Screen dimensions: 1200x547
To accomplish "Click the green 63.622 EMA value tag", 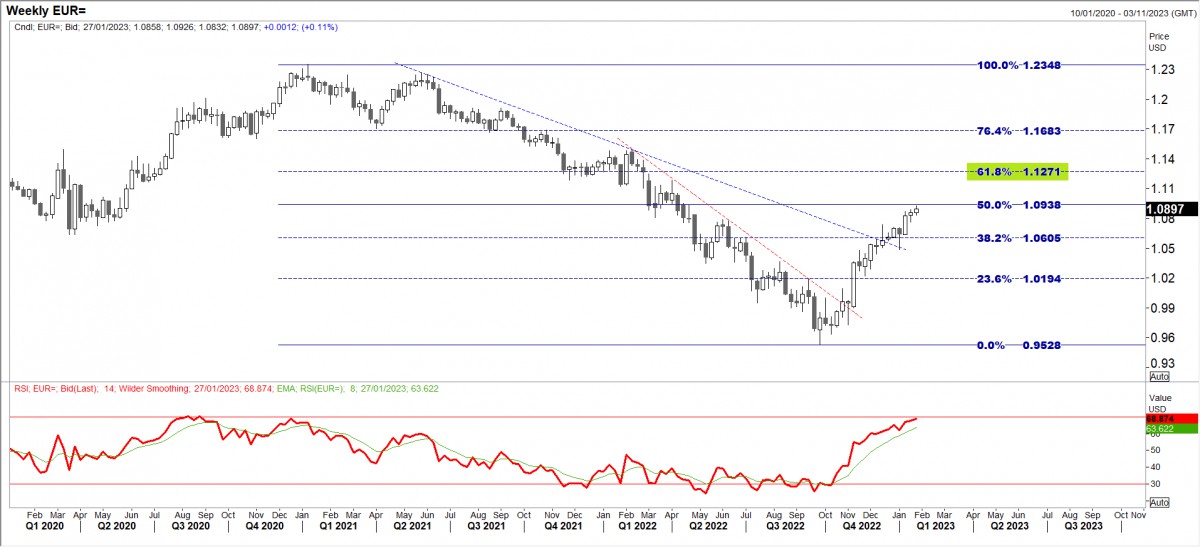I will click(x=1170, y=429).
